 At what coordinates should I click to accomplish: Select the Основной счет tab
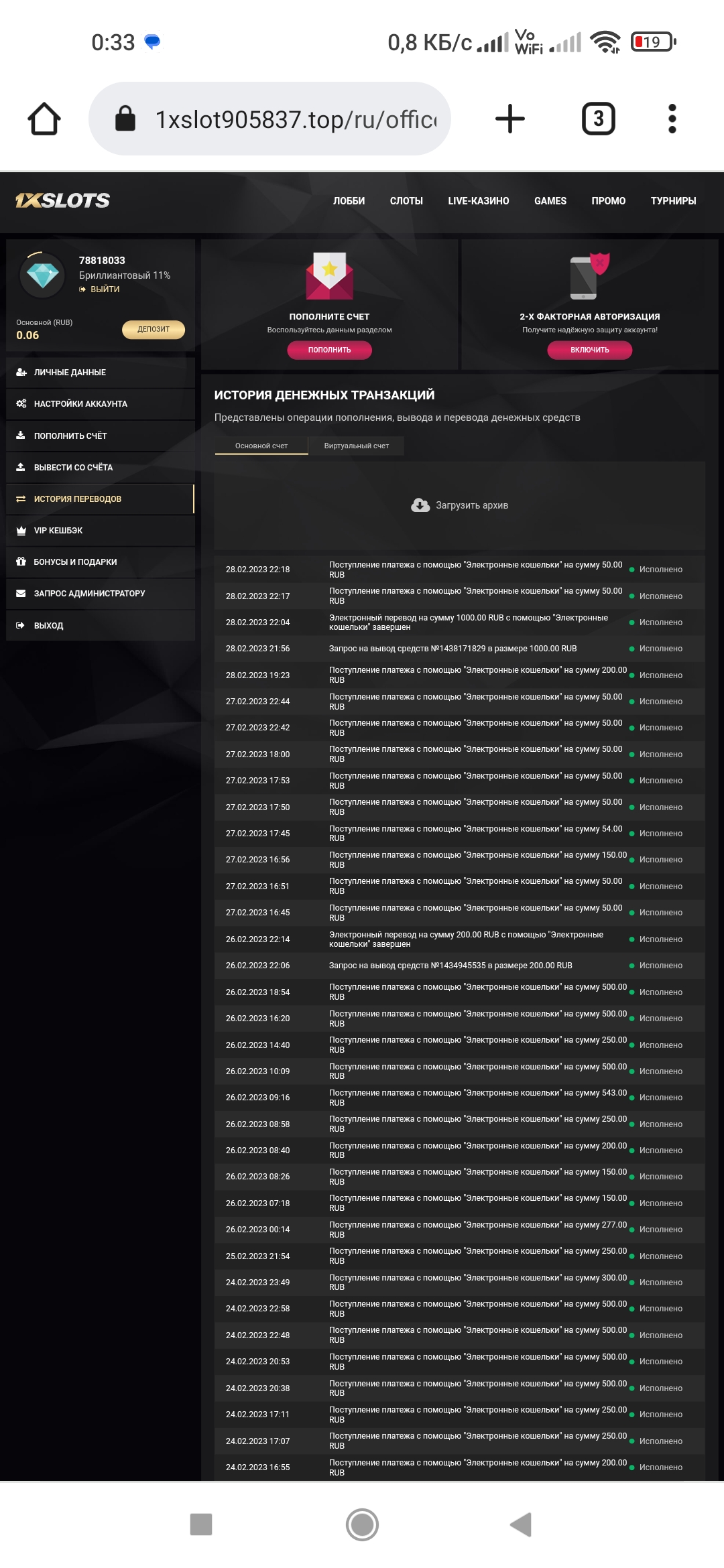261,446
